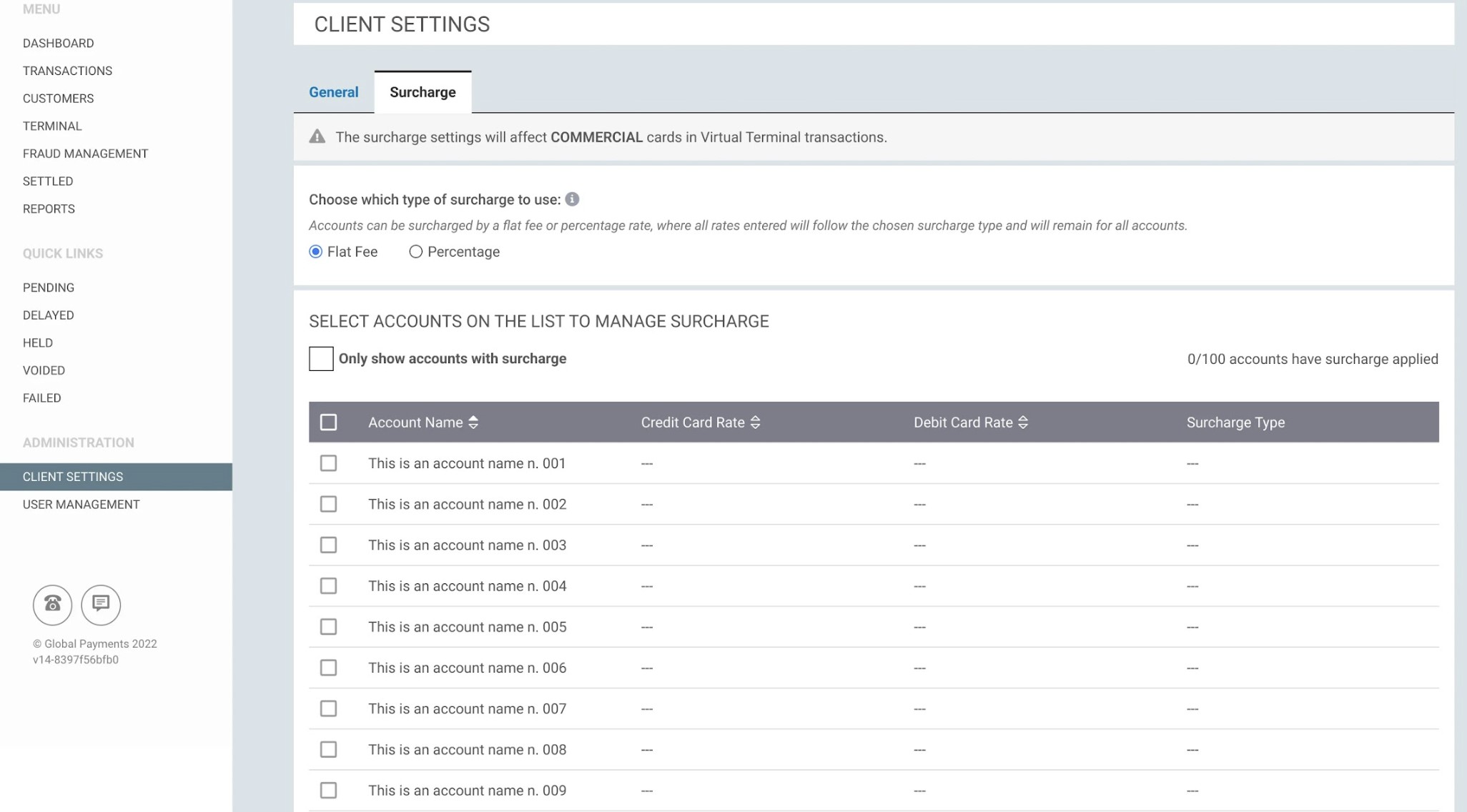This screenshot has width=1467, height=812.
Task: Click the surcharge type info icon
Action: click(572, 199)
